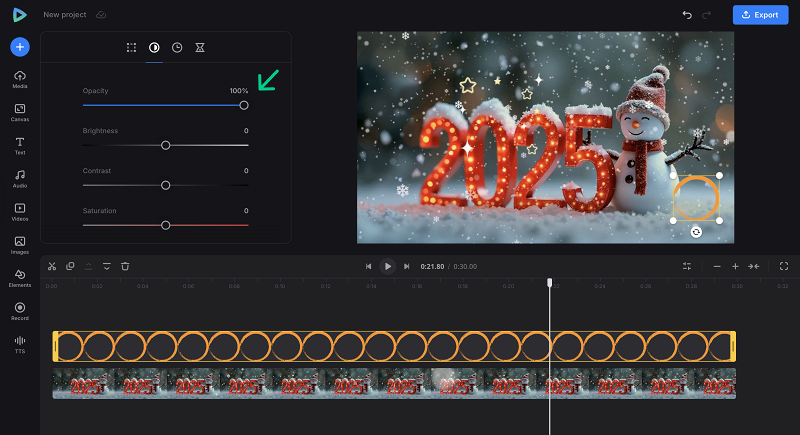Viewport: 800px width, 435px height.
Task: Click the cloud save status icon
Action: [x=101, y=15]
